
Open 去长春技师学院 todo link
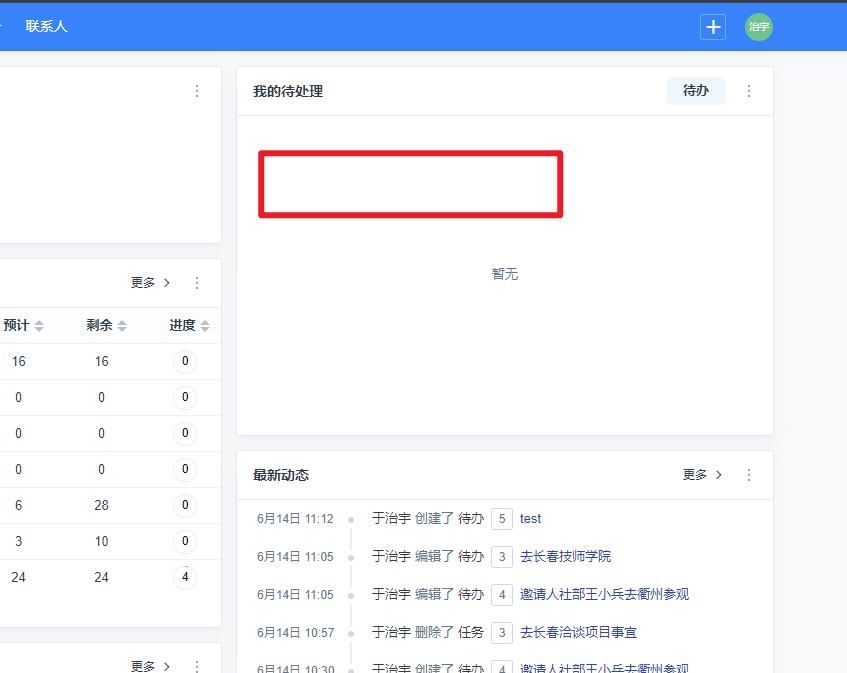point(565,556)
